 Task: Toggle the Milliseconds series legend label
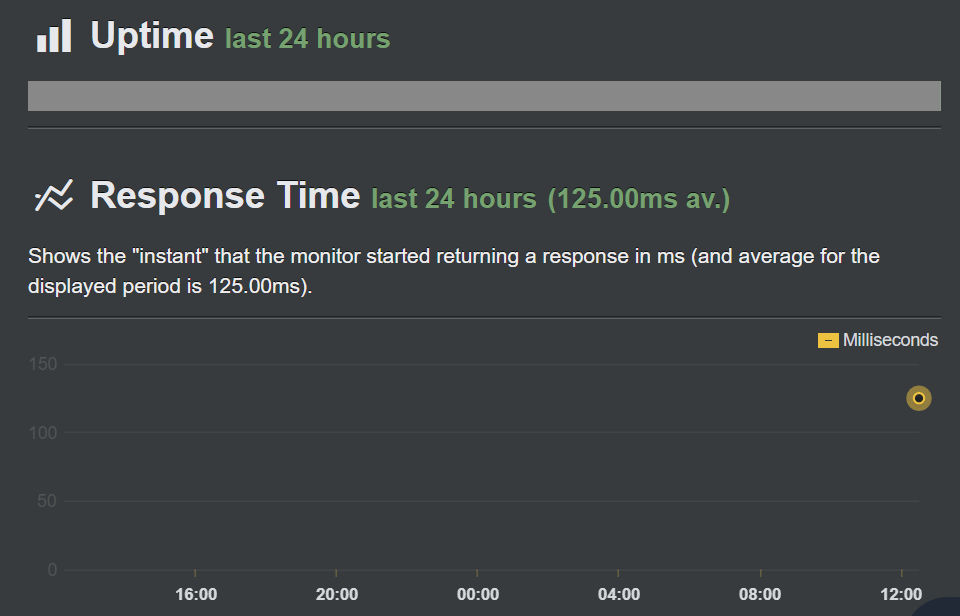coord(890,340)
